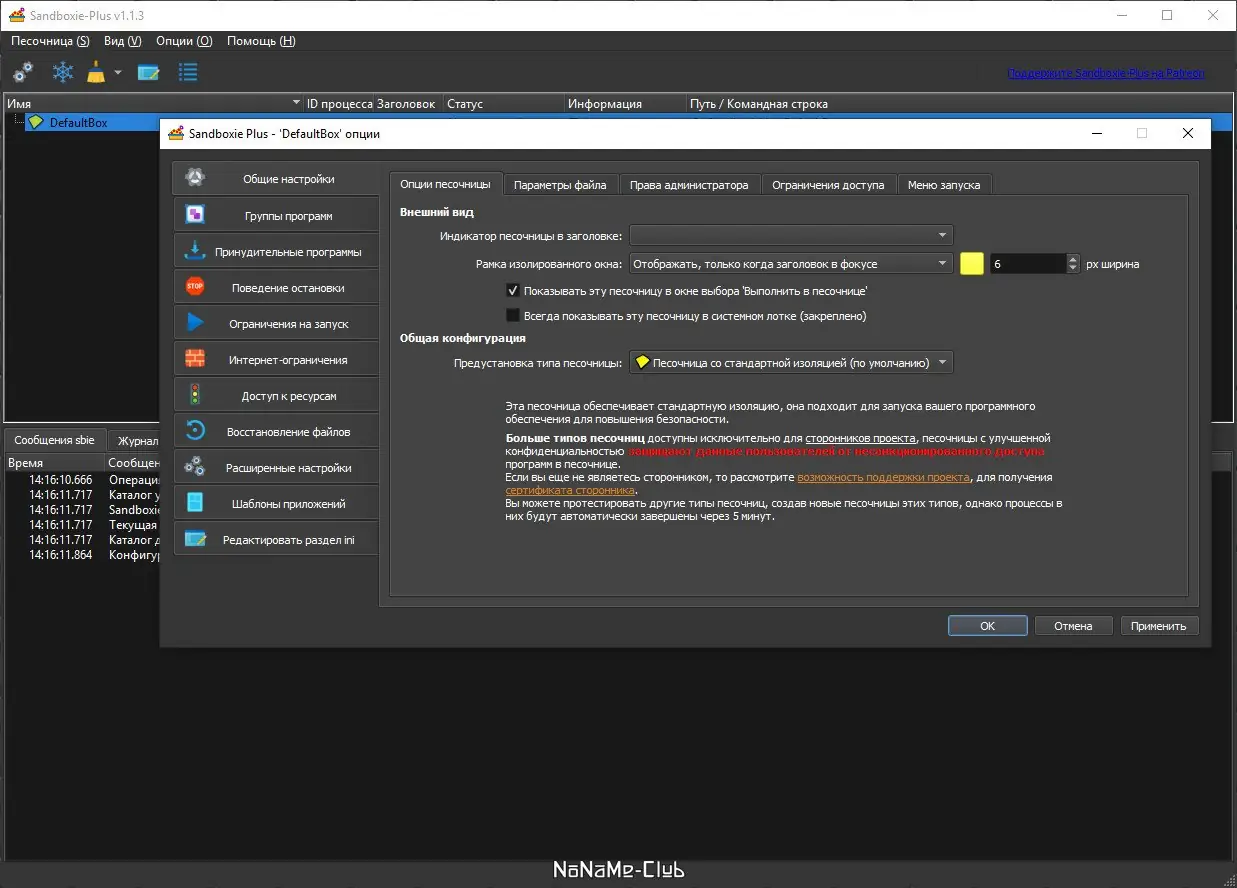Open the Помощь menu
1237x888 pixels.
(x=261, y=41)
